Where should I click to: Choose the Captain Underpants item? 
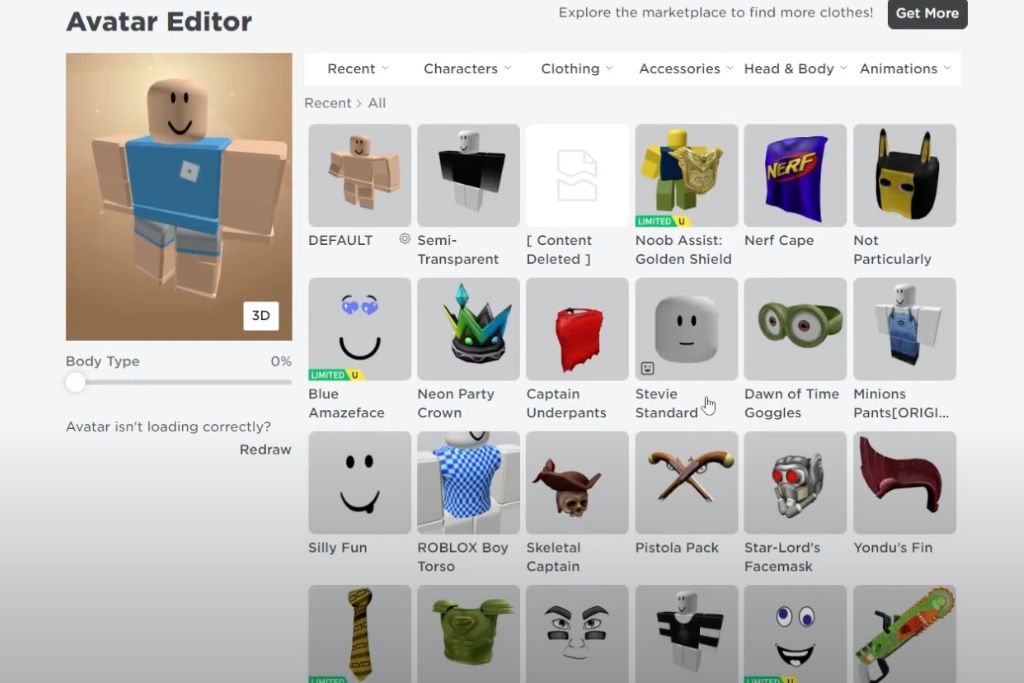577,329
